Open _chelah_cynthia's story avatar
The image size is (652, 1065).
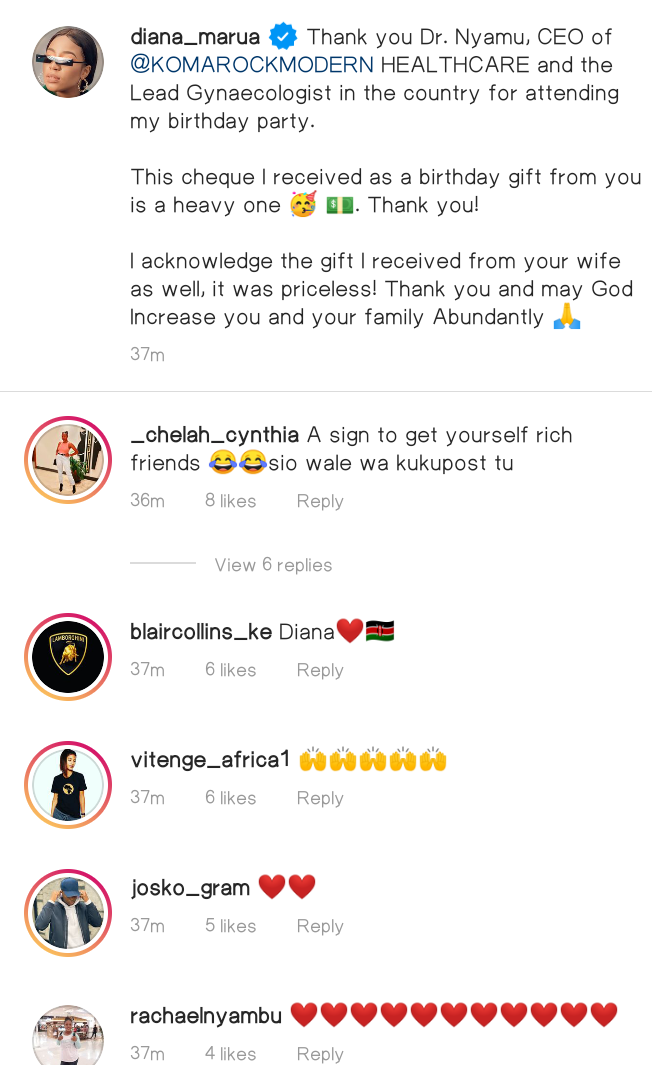point(68,460)
